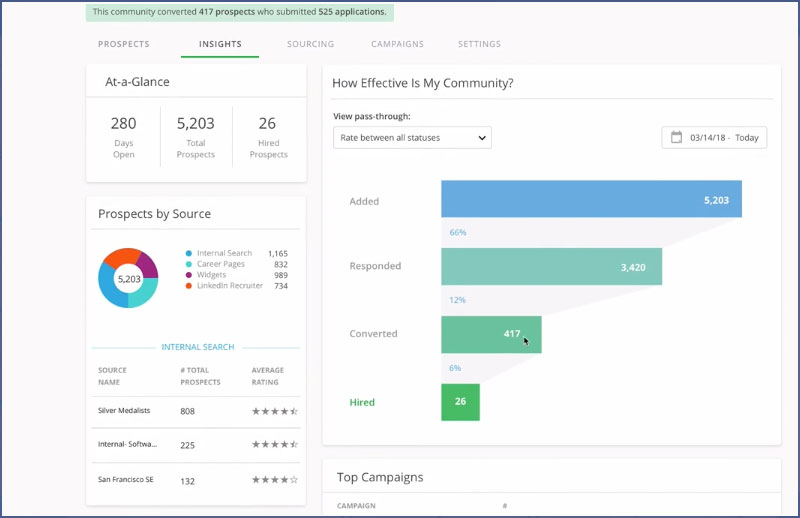Go to the Settings tab
Image resolution: width=800 pixels, height=518 pixels.
tap(479, 44)
